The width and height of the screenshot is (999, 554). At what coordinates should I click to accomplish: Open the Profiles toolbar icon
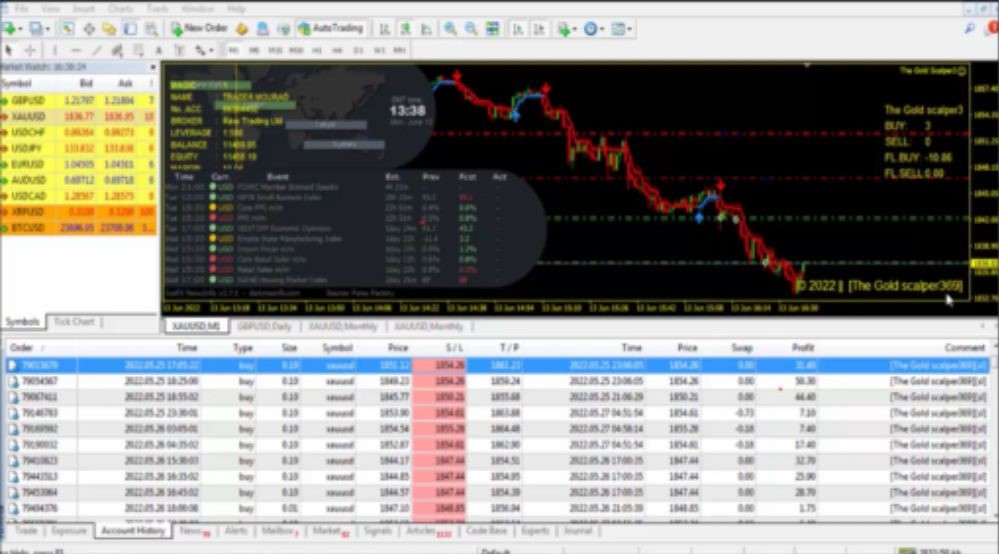(36, 29)
